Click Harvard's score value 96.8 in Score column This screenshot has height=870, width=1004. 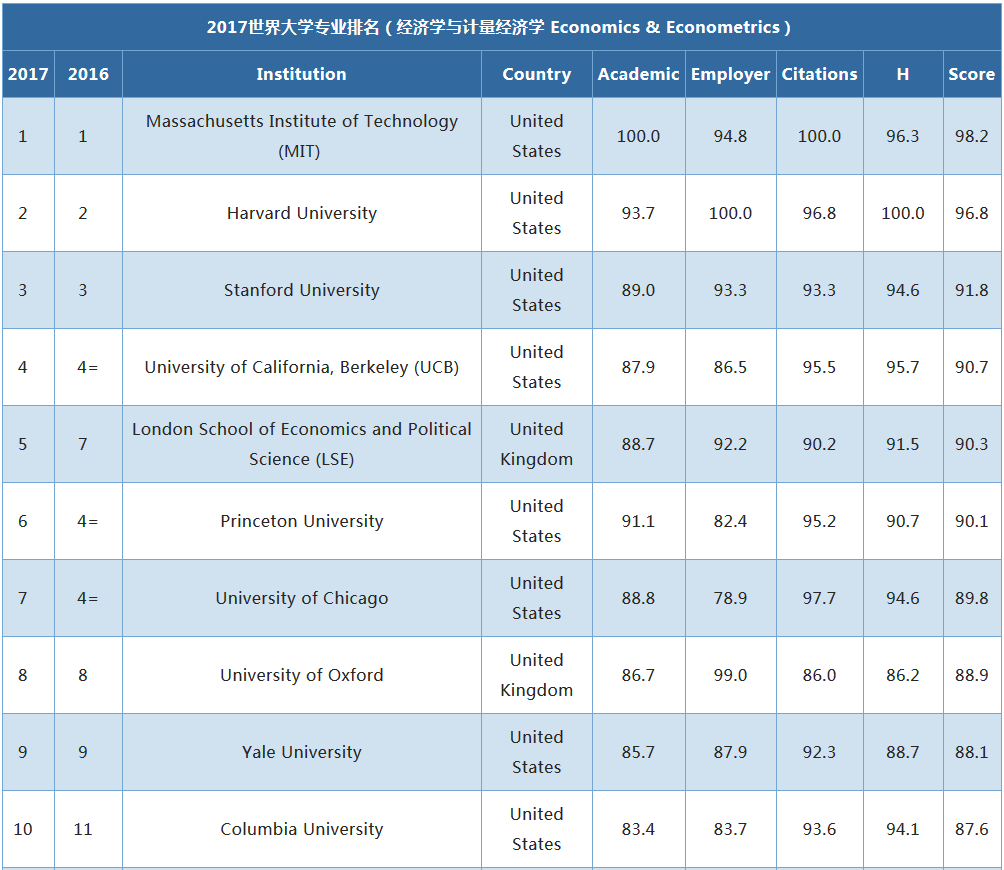pyautogui.click(x=972, y=213)
